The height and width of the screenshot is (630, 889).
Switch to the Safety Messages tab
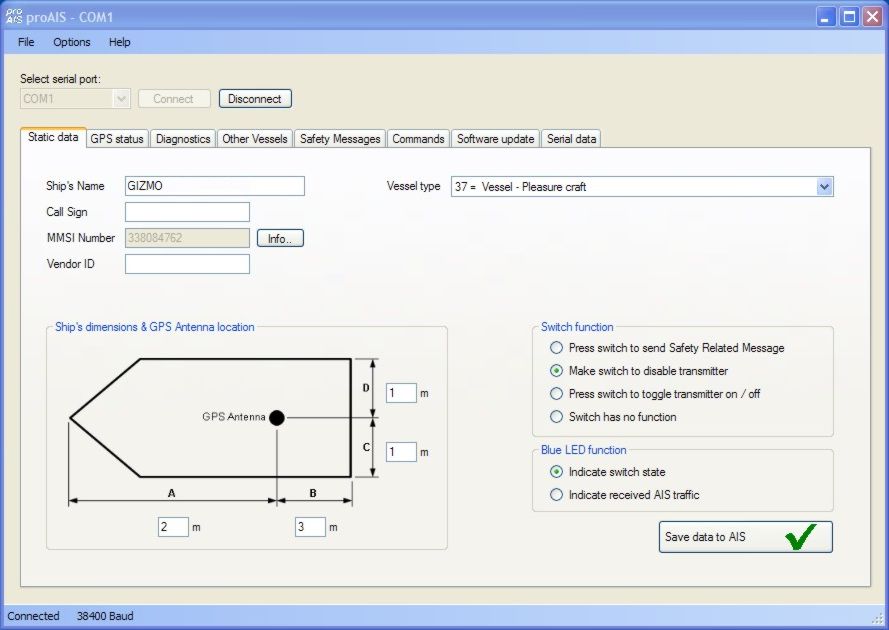point(340,139)
